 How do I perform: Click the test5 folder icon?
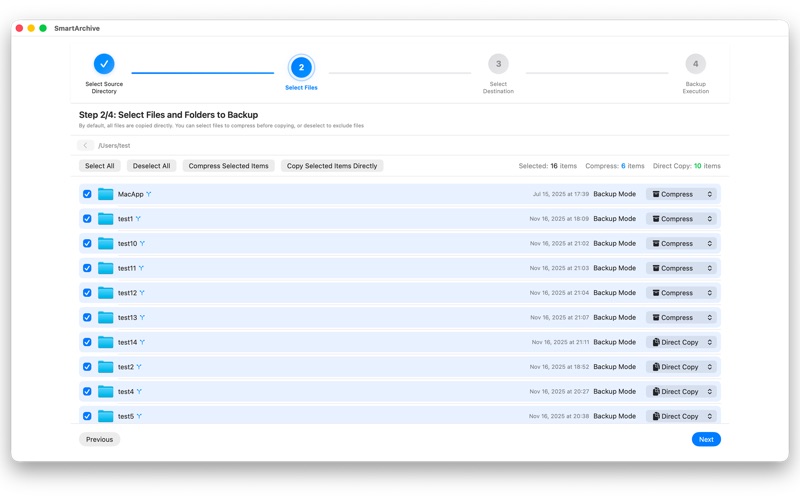pyautogui.click(x=106, y=416)
